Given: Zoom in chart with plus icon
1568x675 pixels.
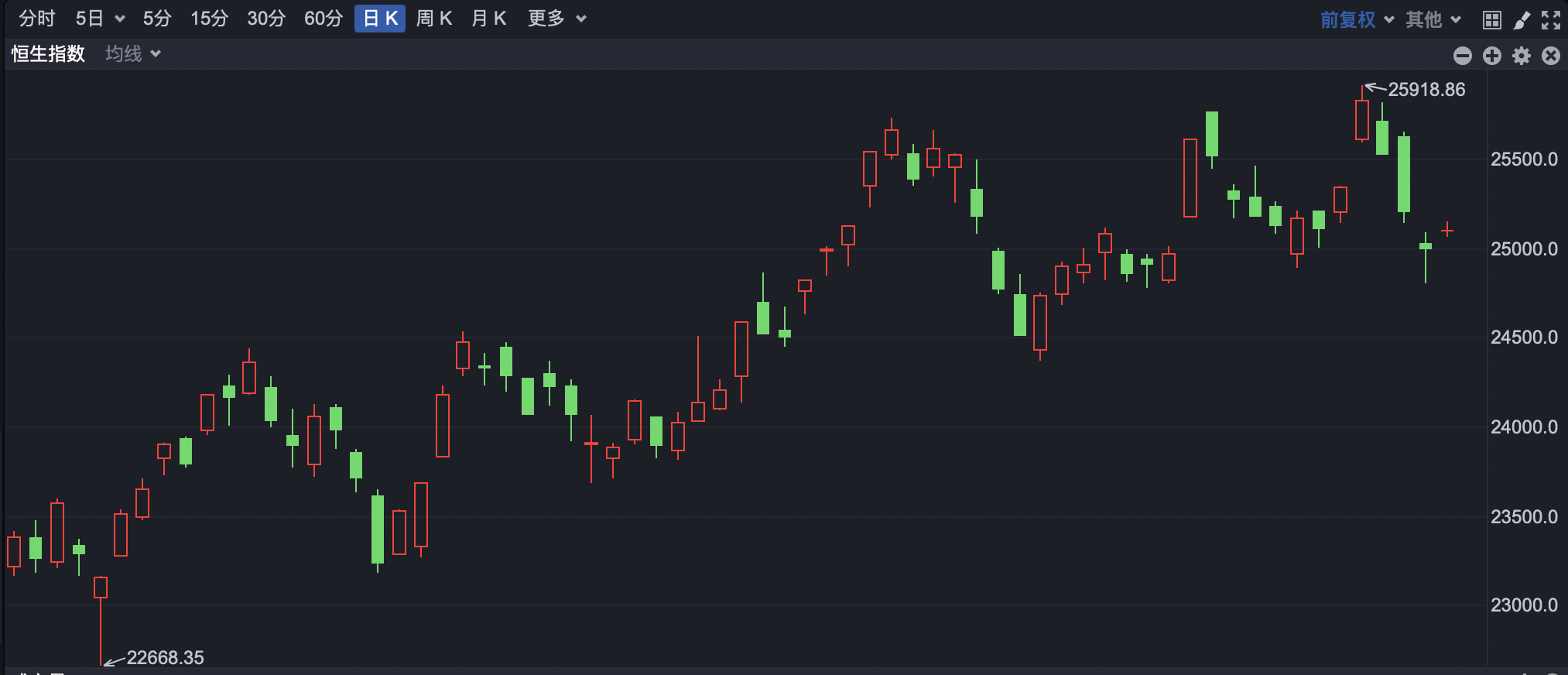Looking at the screenshot, I should pyautogui.click(x=1492, y=56).
